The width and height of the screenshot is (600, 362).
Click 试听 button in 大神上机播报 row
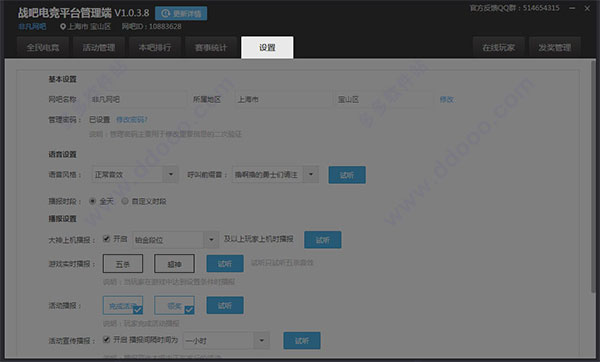(x=323, y=240)
